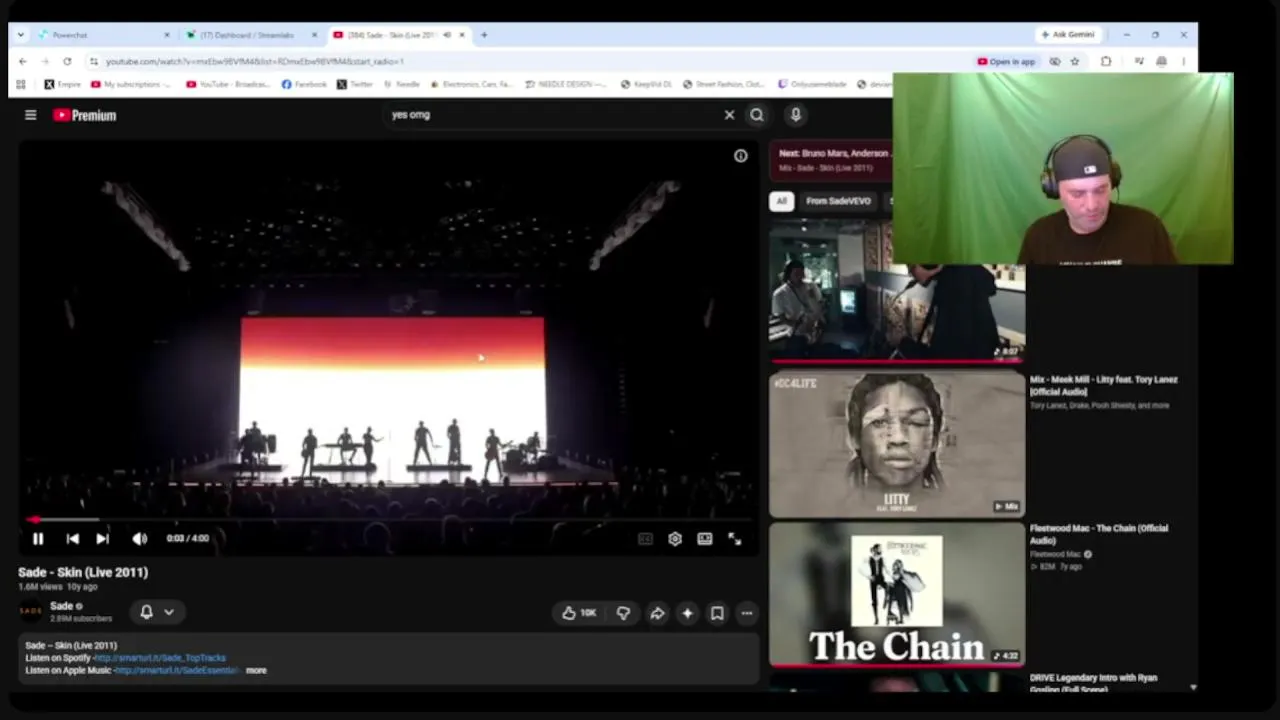Seek on the video progress bar
Screen dimensions: 1280x720
389,520
